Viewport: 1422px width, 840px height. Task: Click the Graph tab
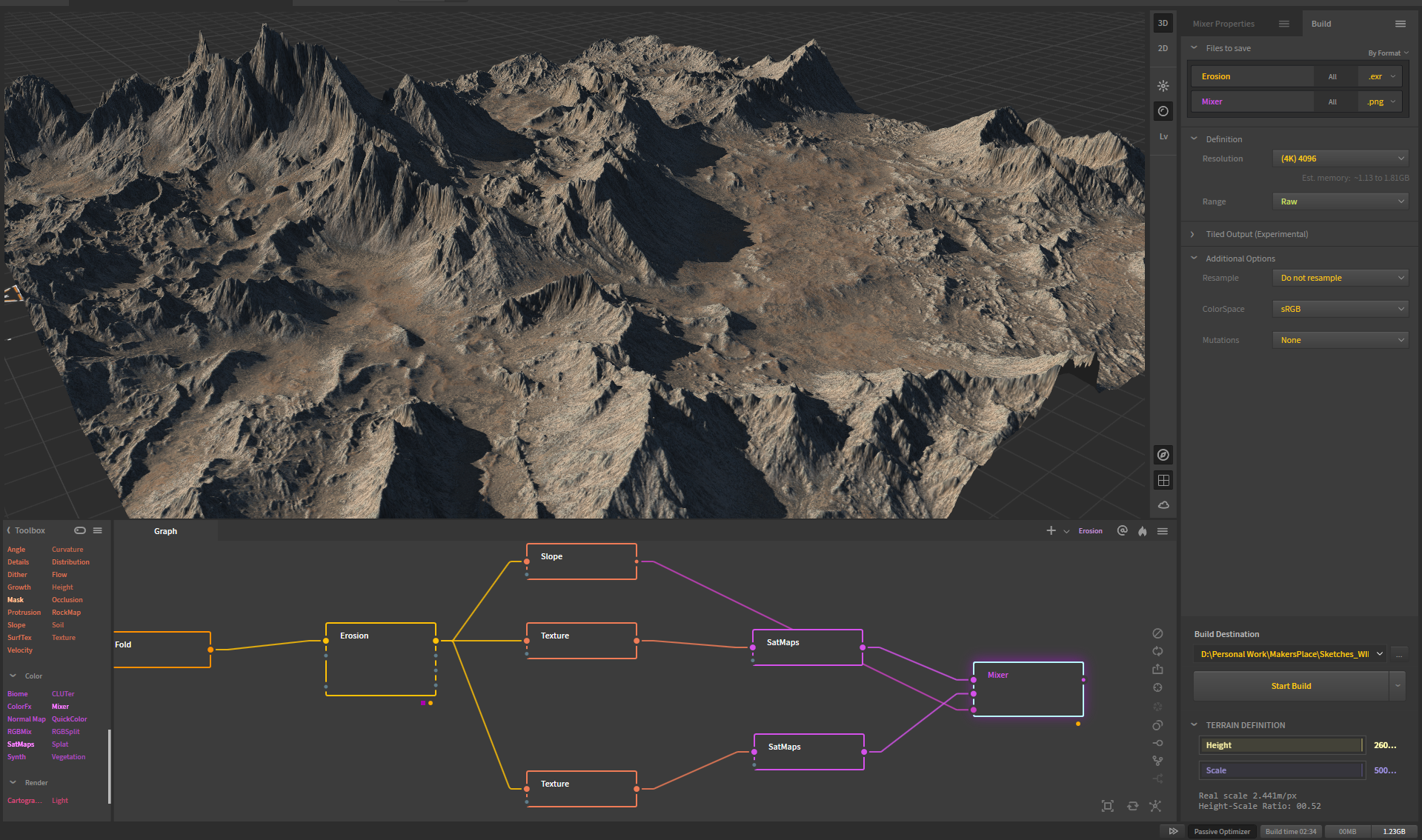click(x=165, y=531)
